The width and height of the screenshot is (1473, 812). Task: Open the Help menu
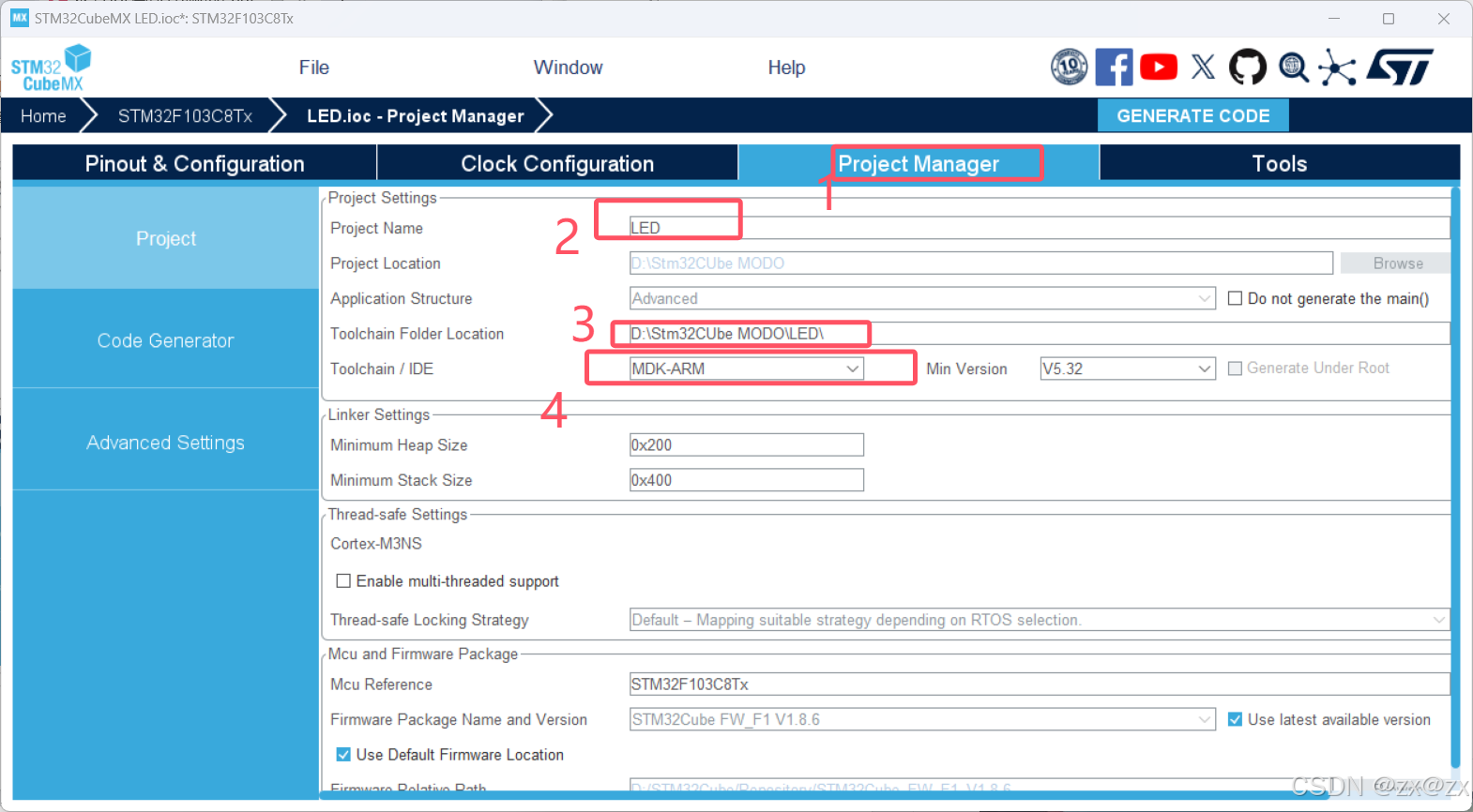coord(786,68)
